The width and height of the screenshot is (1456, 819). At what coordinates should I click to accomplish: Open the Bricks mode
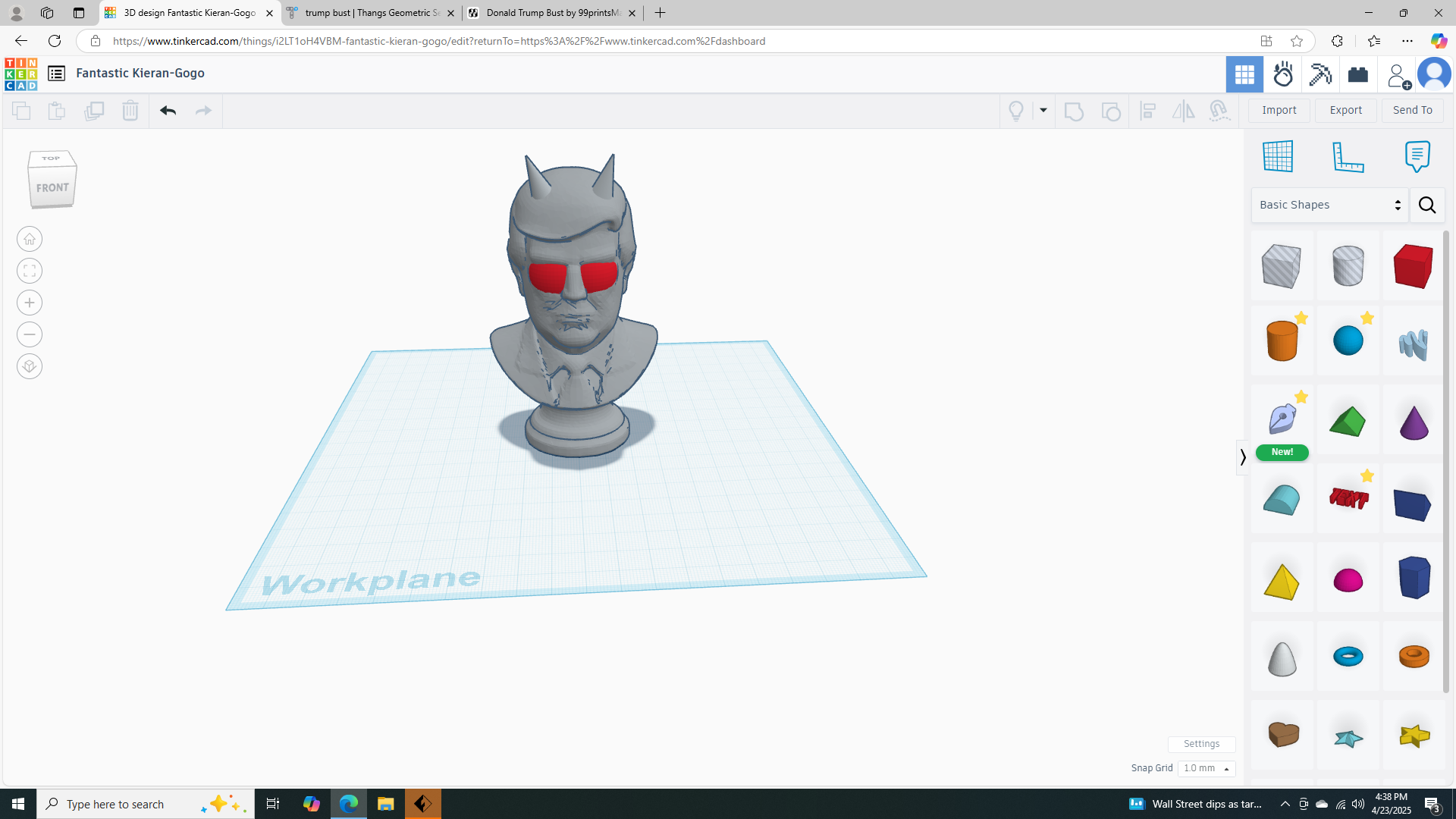pyautogui.click(x=1358, y=74)
